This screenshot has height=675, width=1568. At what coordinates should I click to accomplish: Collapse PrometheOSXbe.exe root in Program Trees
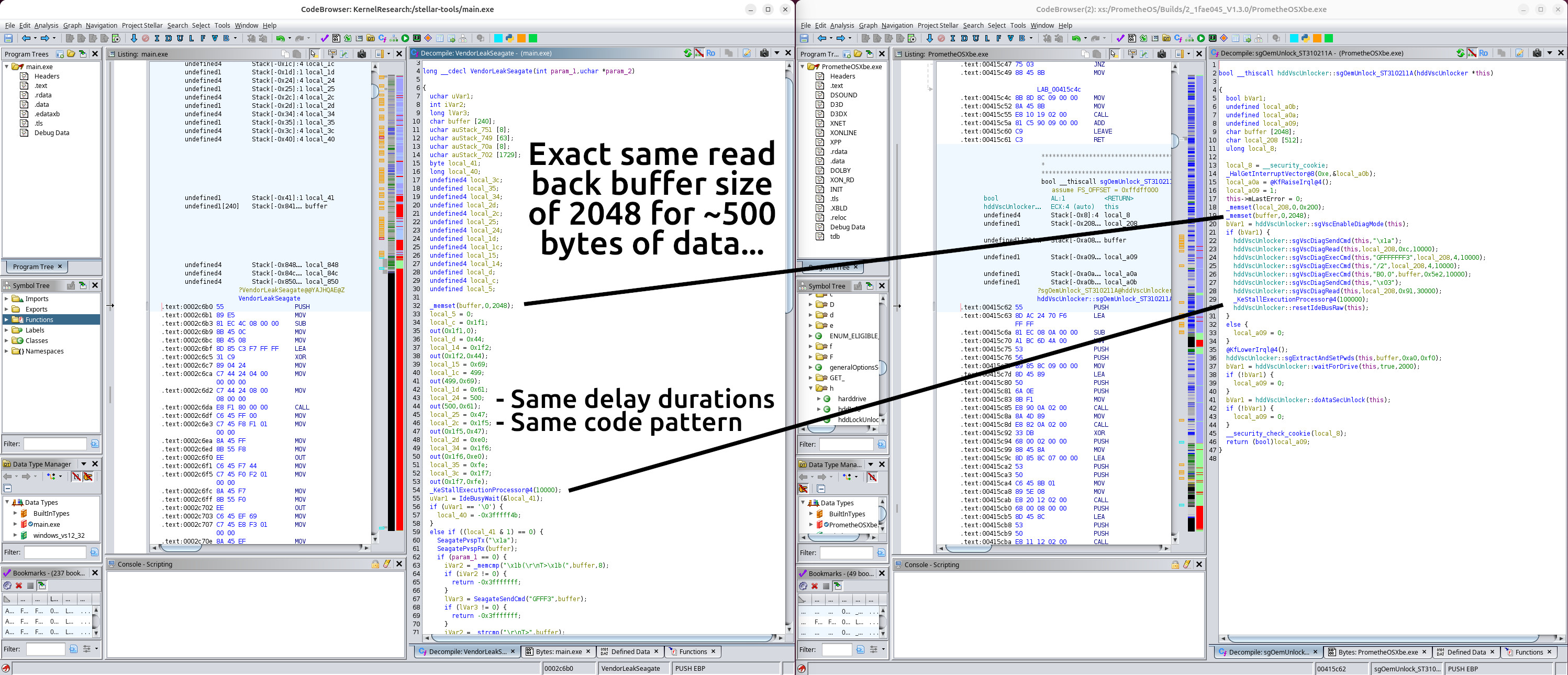tap(803, 67)
